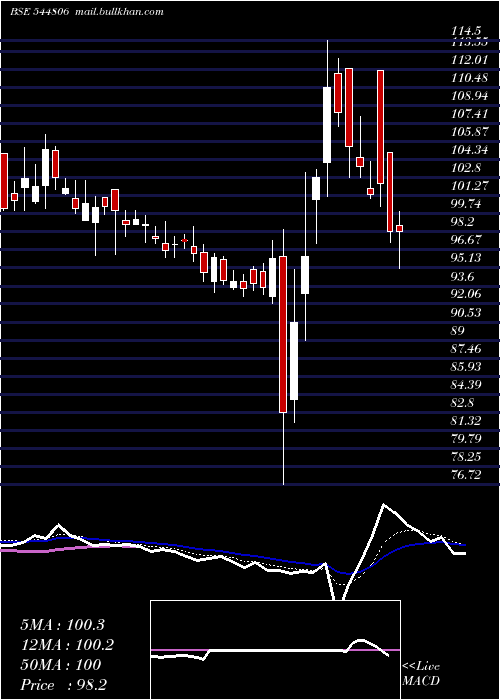Select the 93.6 price axis label

coord(463,276)
